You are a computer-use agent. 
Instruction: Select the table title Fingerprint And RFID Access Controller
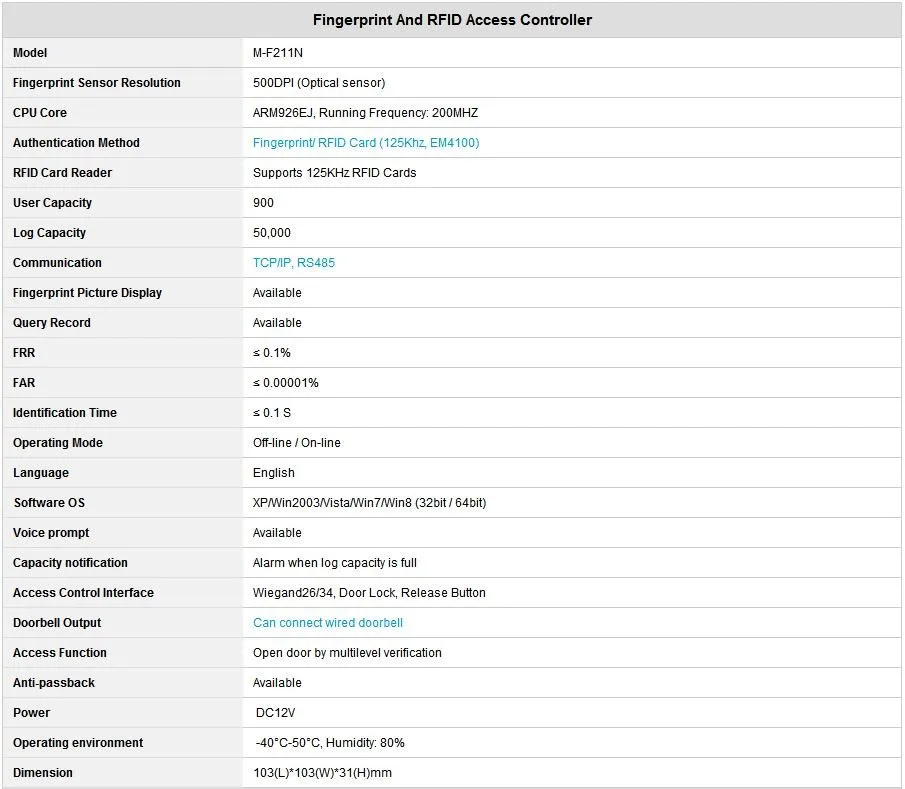click(452, 20)
